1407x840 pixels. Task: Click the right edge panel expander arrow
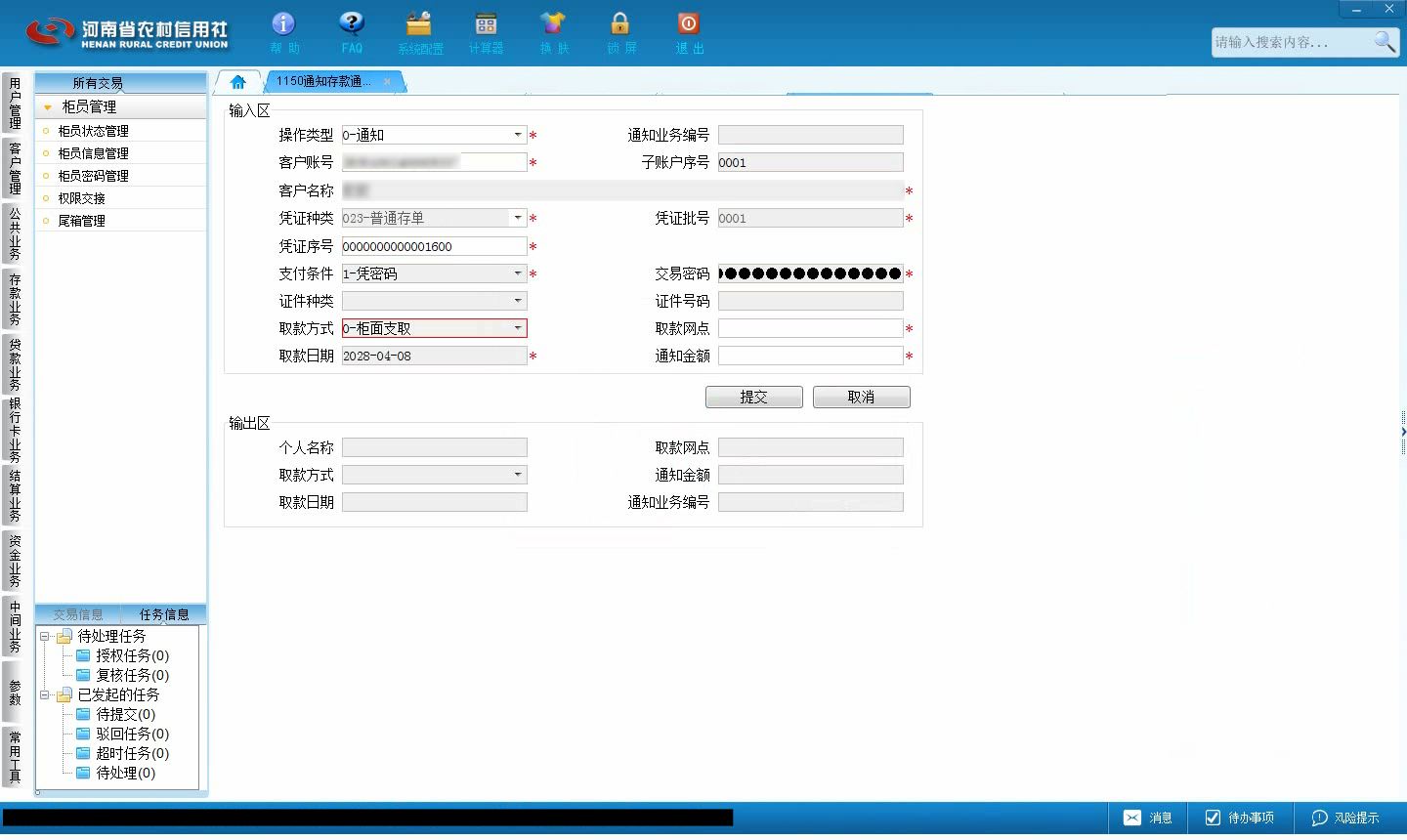[x=1403, y=431]
